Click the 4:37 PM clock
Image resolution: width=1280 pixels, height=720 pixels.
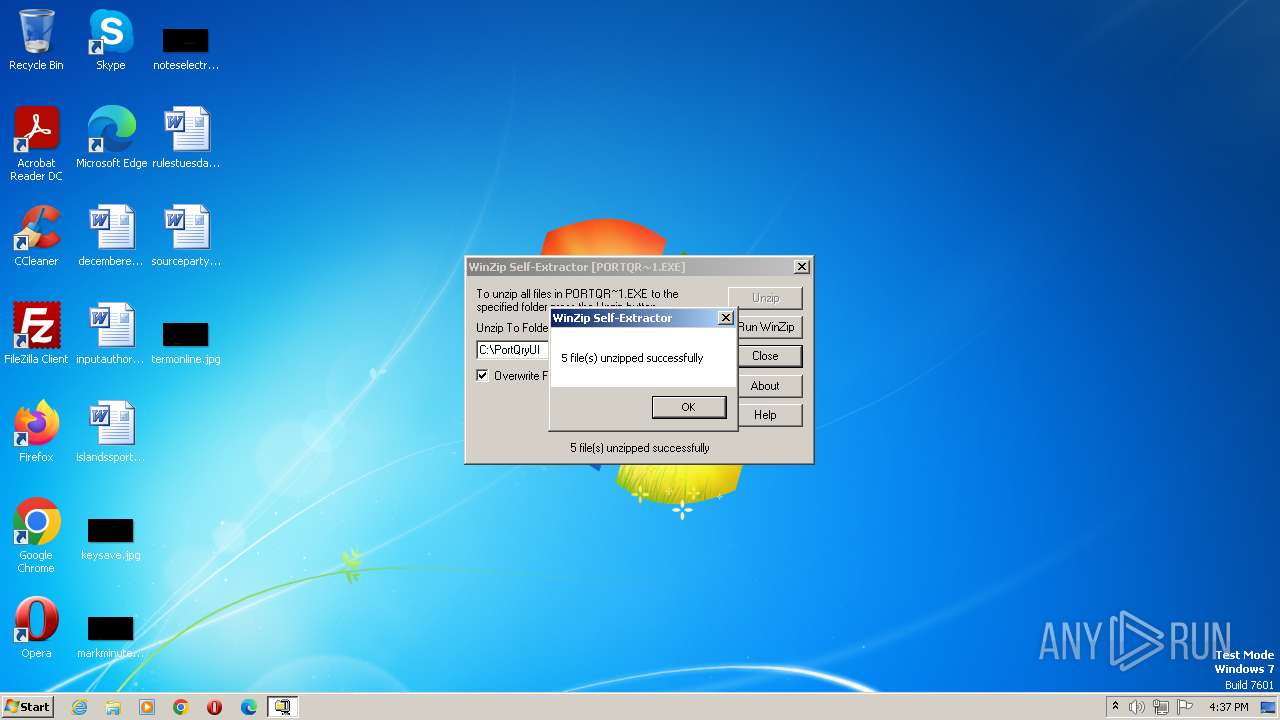[1229, 707]
